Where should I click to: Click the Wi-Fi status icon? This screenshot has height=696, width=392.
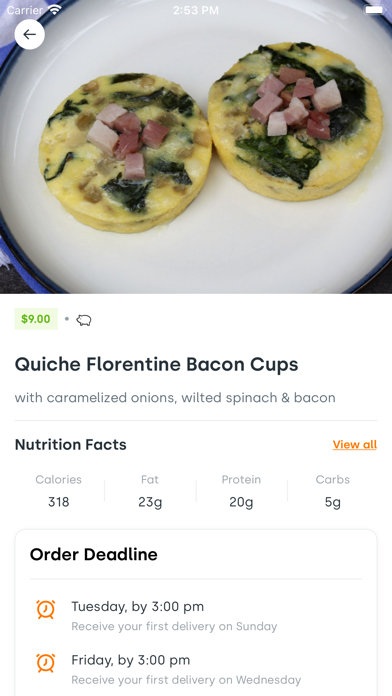(55, 10)
